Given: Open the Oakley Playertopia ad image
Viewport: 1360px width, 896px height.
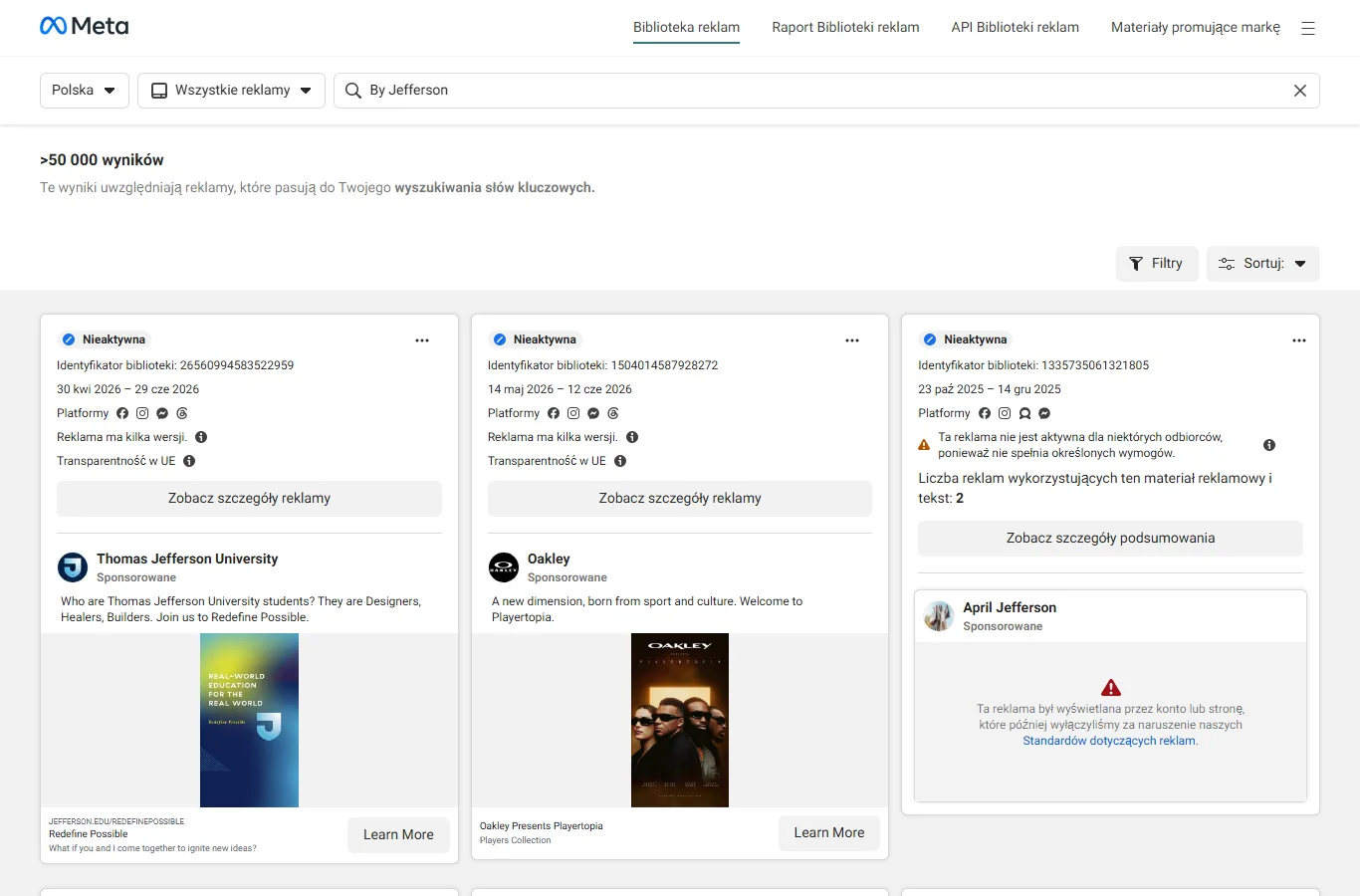Looking at the screenshot, I should point(680,721).
